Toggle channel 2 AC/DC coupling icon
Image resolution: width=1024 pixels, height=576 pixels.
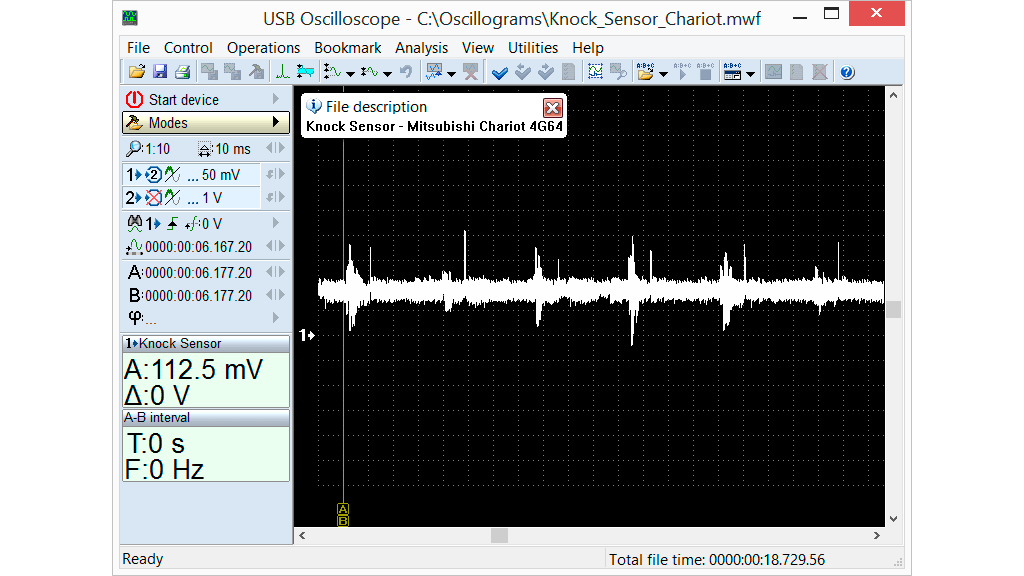pos(172,198)
